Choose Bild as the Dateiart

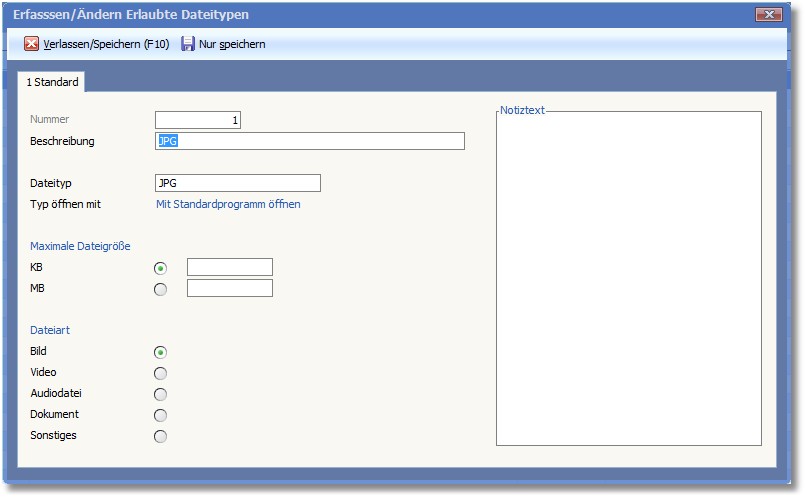point(160,352)
